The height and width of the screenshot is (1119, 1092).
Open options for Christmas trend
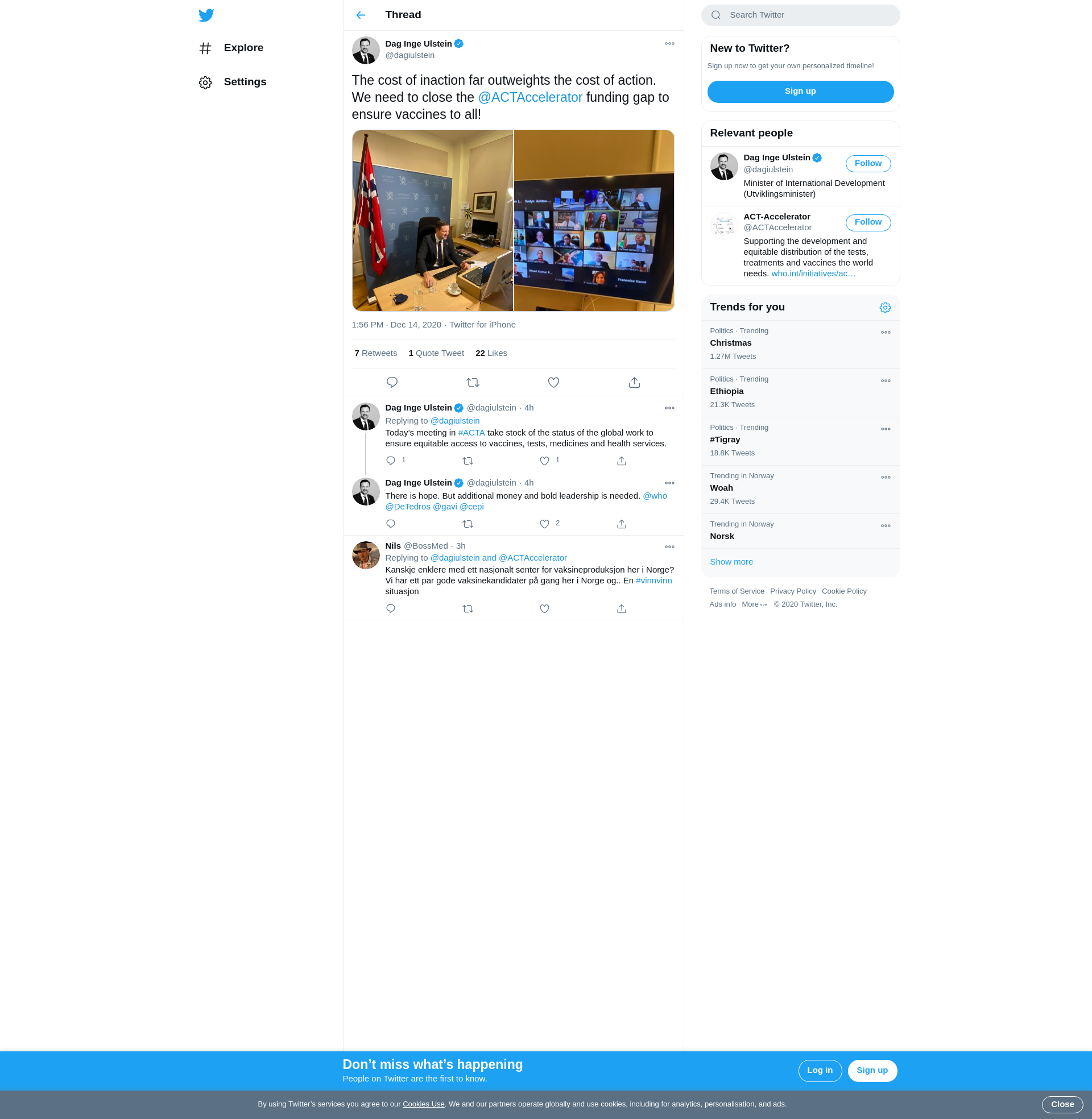click(x=886, y=333)
